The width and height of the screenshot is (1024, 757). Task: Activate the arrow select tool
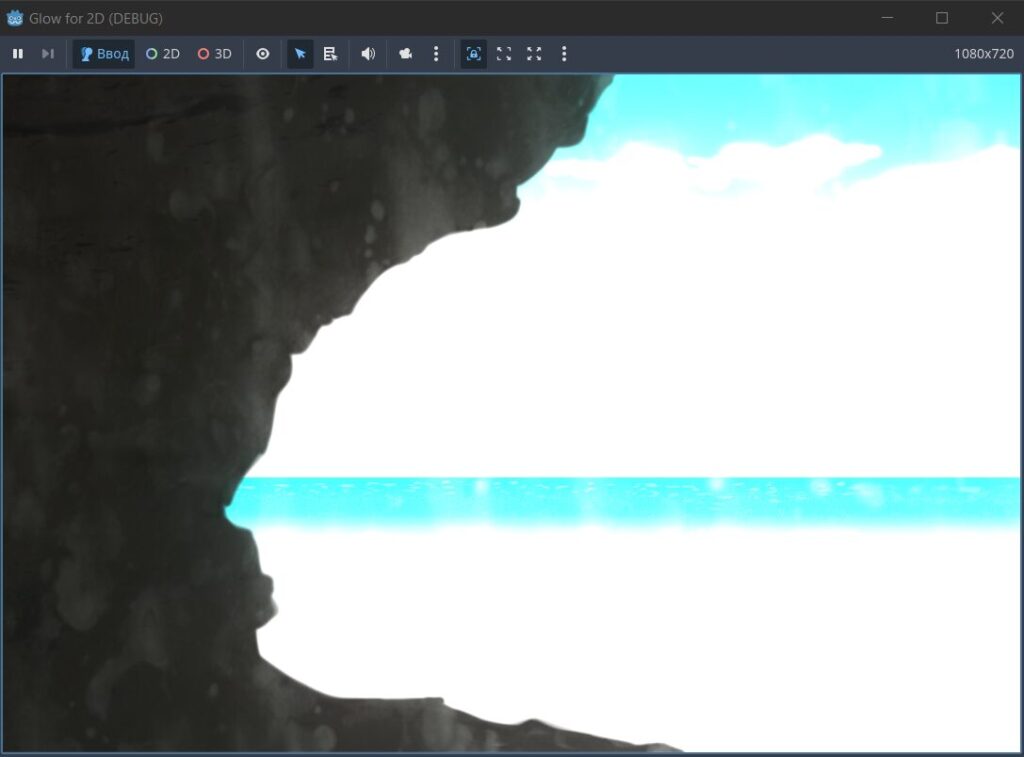click(x=300, y=54)
